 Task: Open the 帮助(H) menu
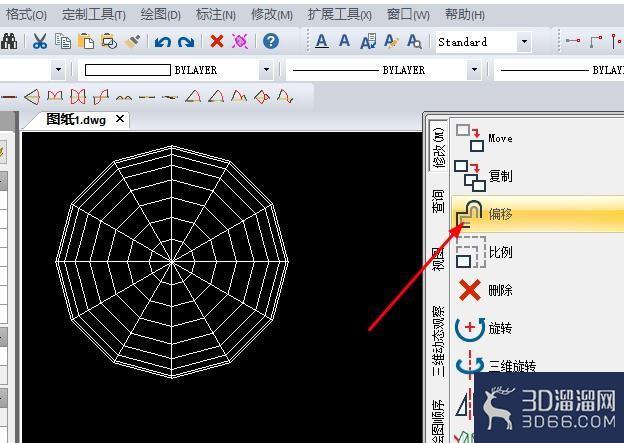[x=464, y=15]
